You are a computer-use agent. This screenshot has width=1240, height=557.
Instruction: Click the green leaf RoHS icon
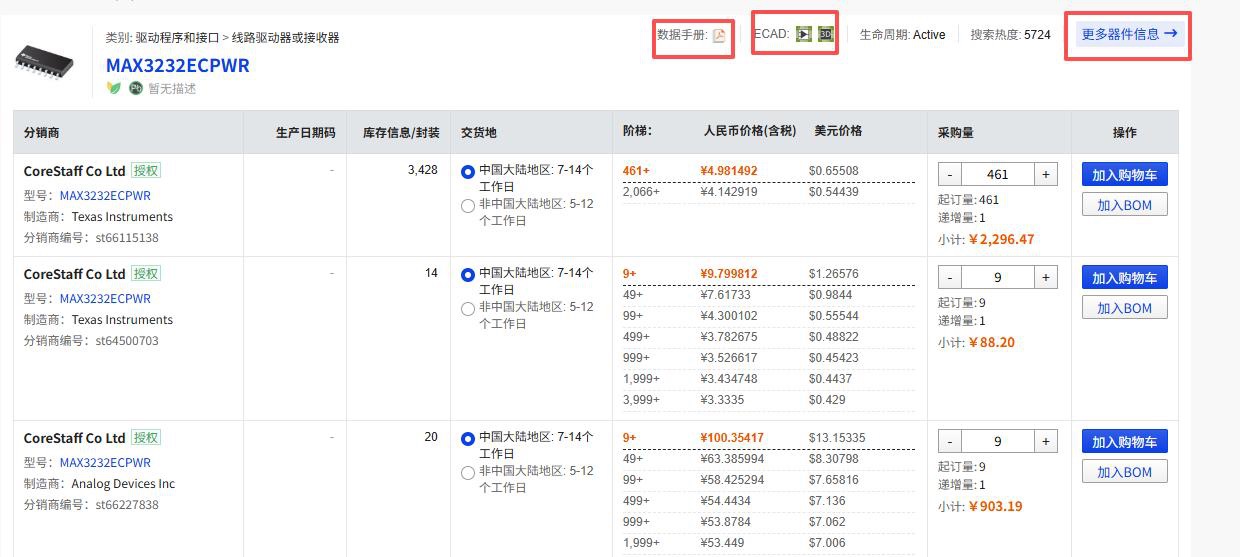[114, 88]
